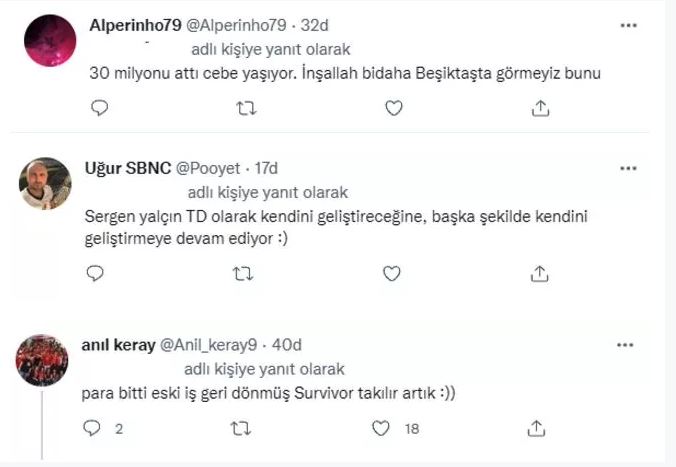Like the Uğur SBNC tweet

coord(391,273)
